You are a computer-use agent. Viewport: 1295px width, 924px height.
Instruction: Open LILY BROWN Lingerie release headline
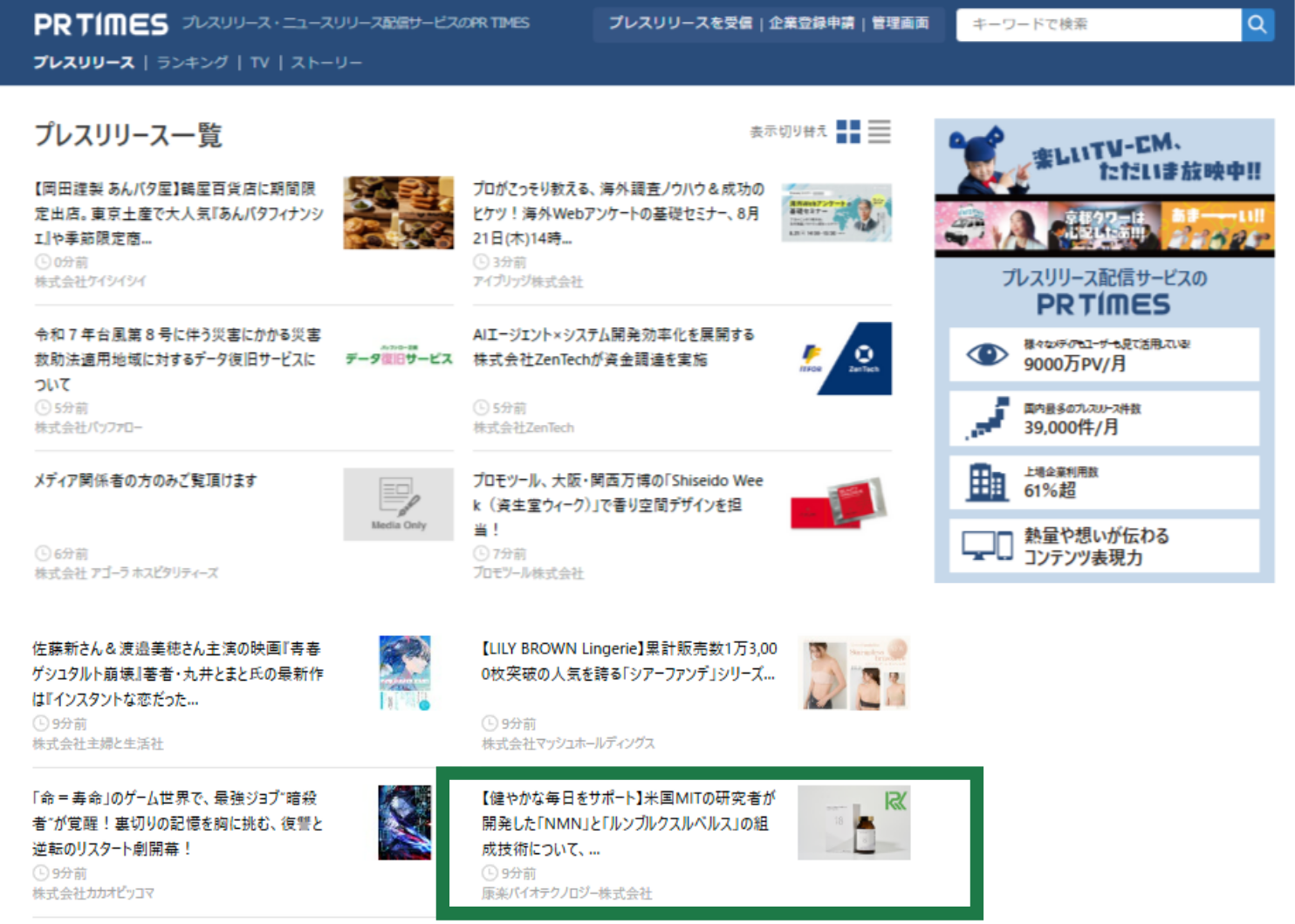[629, 661]
